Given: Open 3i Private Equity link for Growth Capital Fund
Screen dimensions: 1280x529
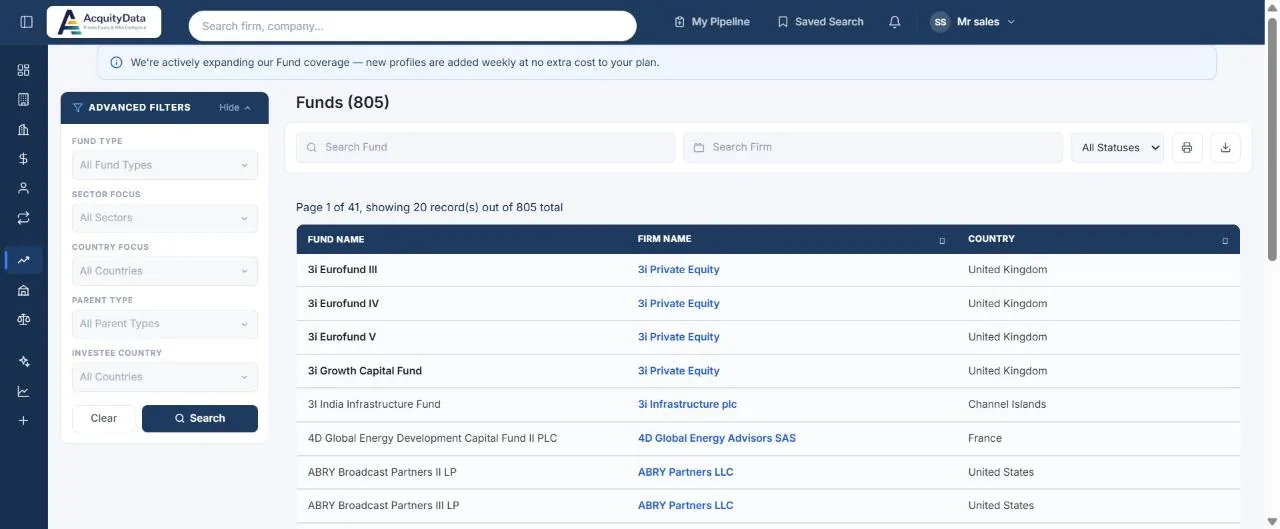Looking at the screenshot, I should 679,371.
